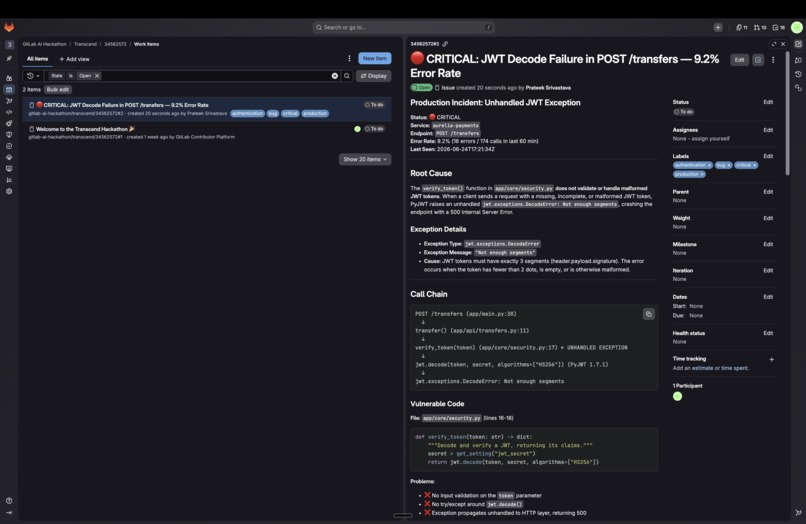This screenshot has height=524, width=806.
Task: Click the Add view tab
Action: point(74,59)
